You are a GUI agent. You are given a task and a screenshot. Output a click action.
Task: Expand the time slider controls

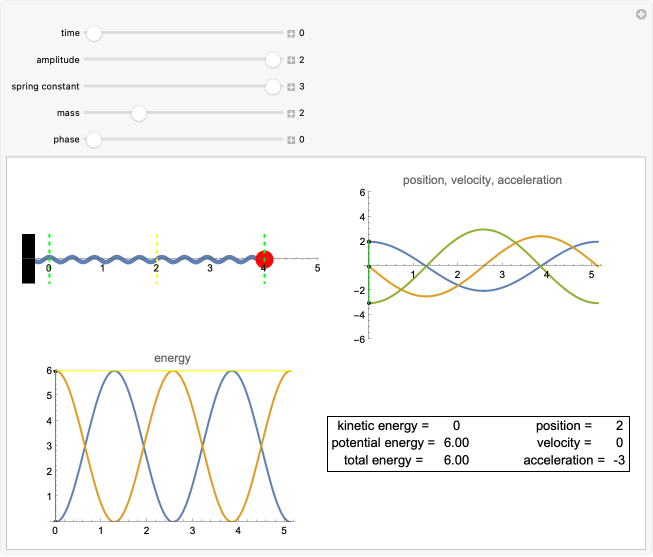[291, 33]
